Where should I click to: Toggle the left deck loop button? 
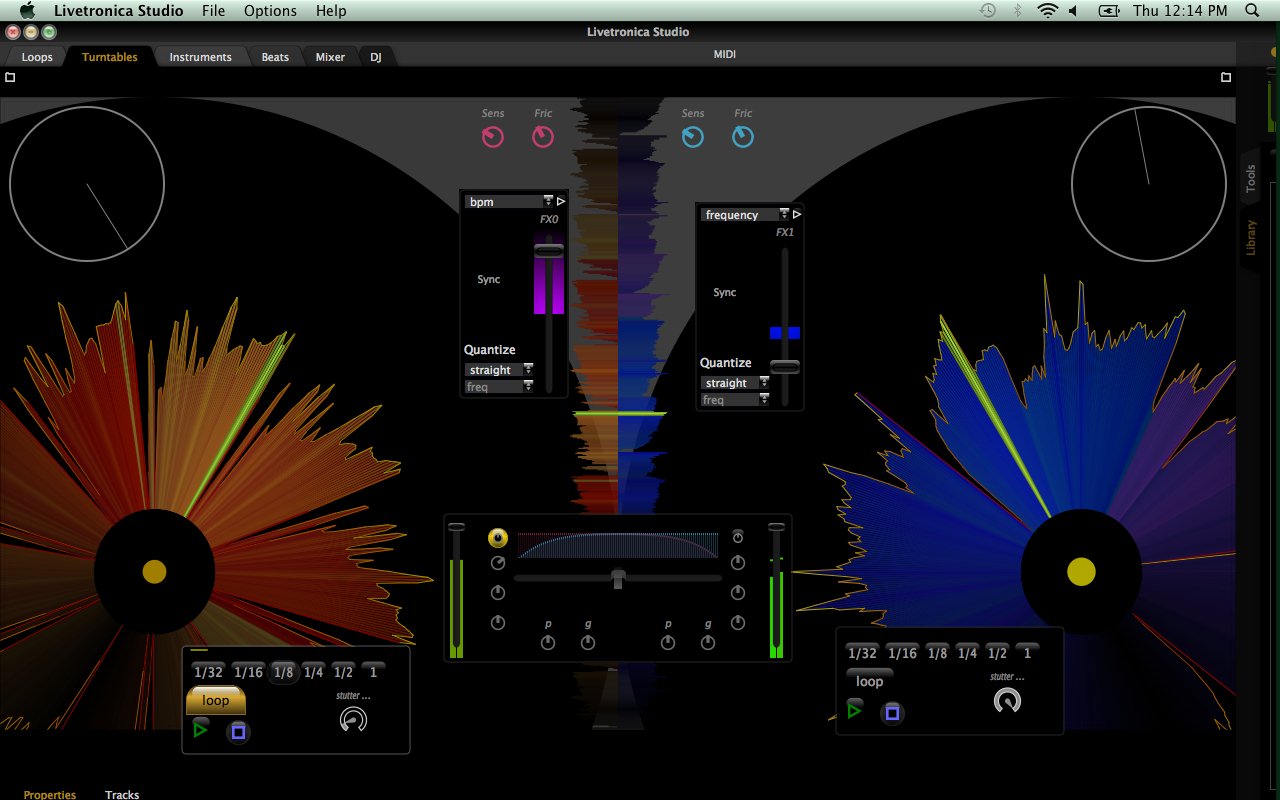[x=216, y=700]
